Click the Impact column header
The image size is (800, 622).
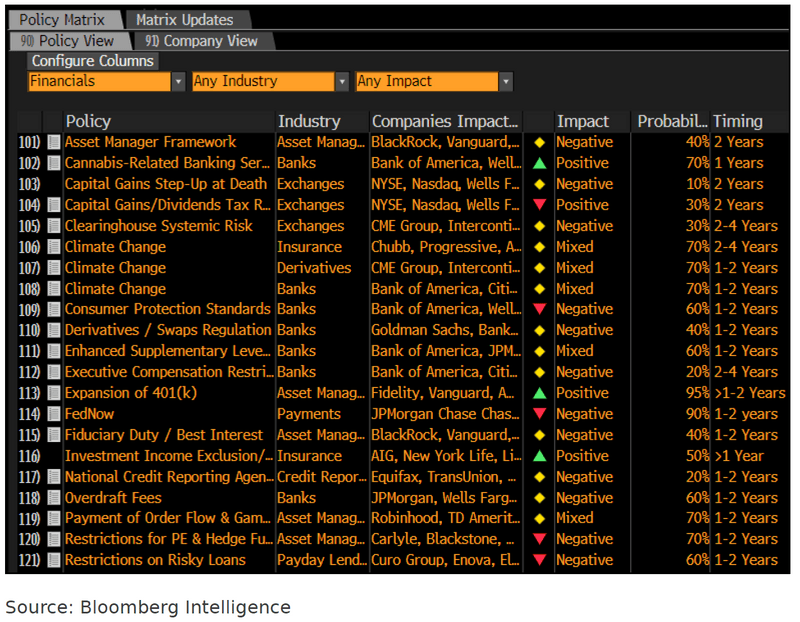(583, 121)
